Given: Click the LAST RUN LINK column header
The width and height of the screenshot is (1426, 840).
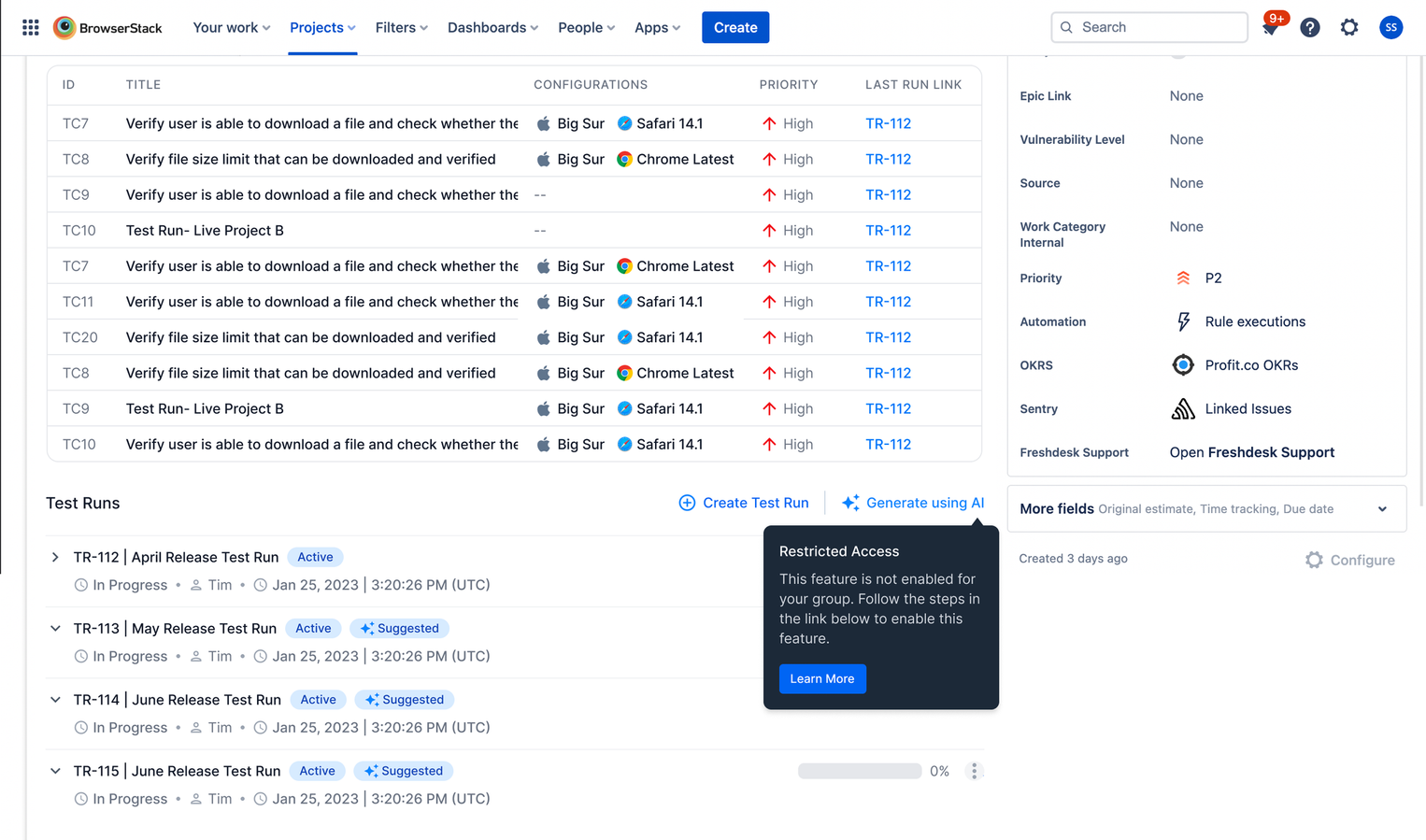Looking at the screenshot, I should coord(913,85).
